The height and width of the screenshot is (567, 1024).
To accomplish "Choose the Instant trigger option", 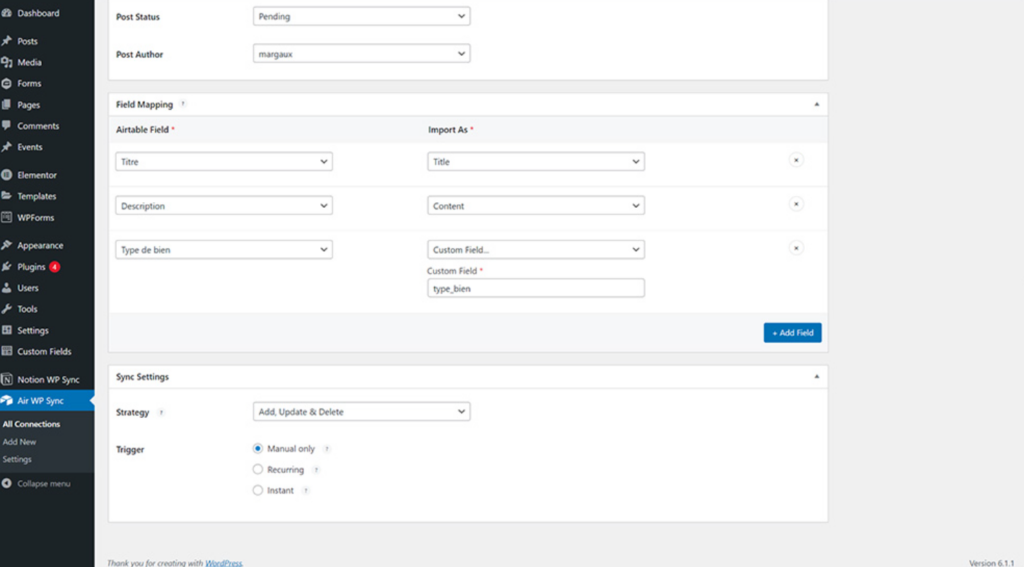I will (x=258, y=490).
